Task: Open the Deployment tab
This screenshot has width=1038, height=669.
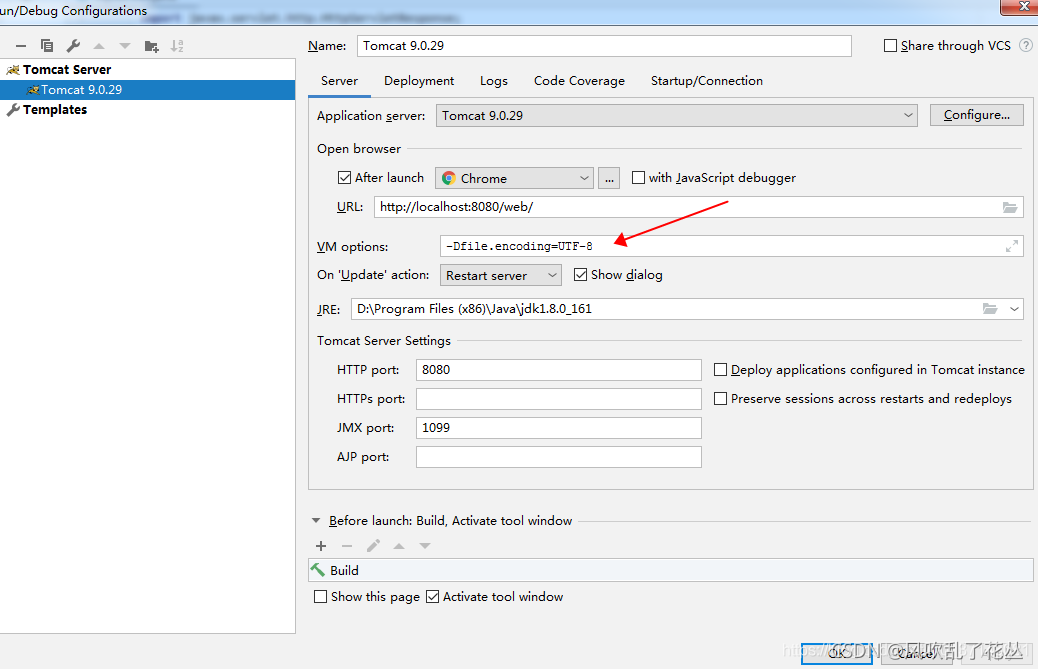Action: tap(419, 81)
